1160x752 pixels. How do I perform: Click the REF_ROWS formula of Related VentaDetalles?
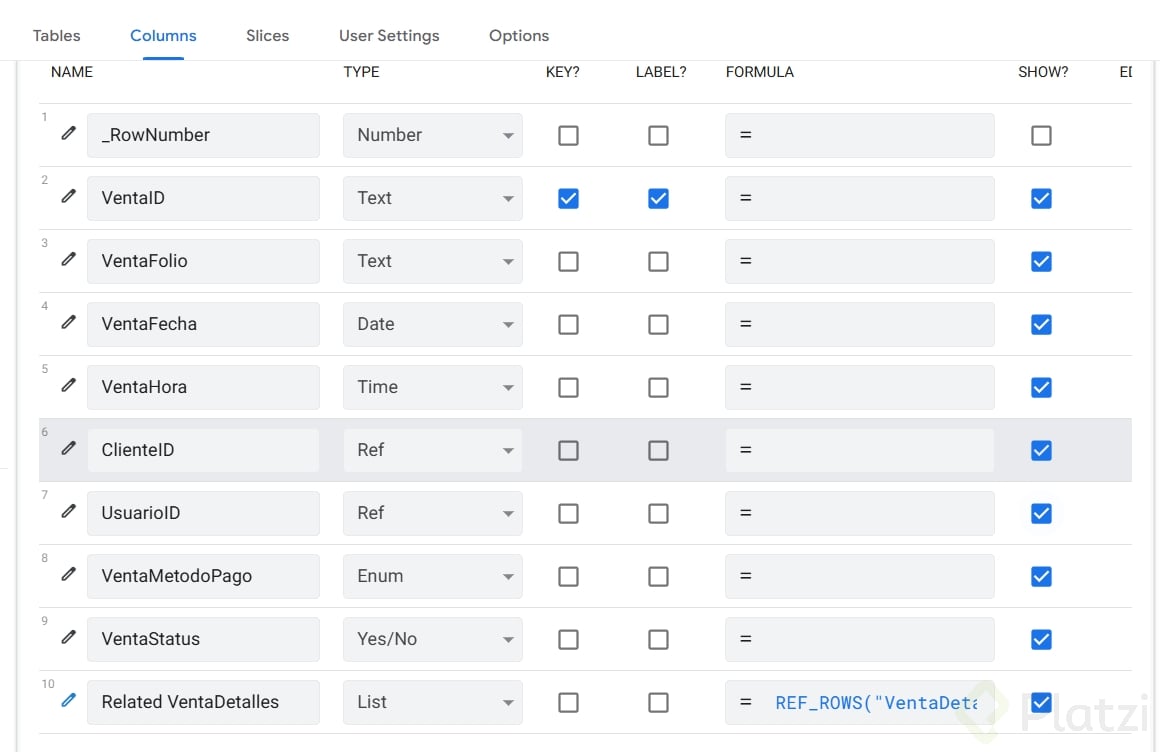(875, 702)
